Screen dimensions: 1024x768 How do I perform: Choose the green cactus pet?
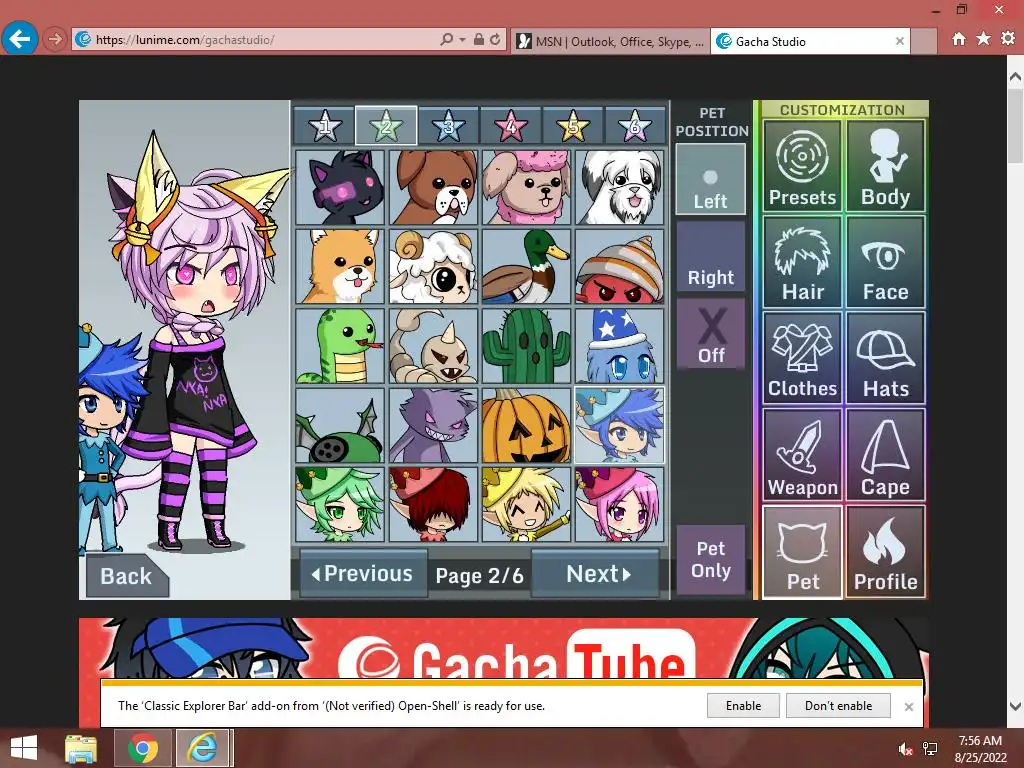526,346
